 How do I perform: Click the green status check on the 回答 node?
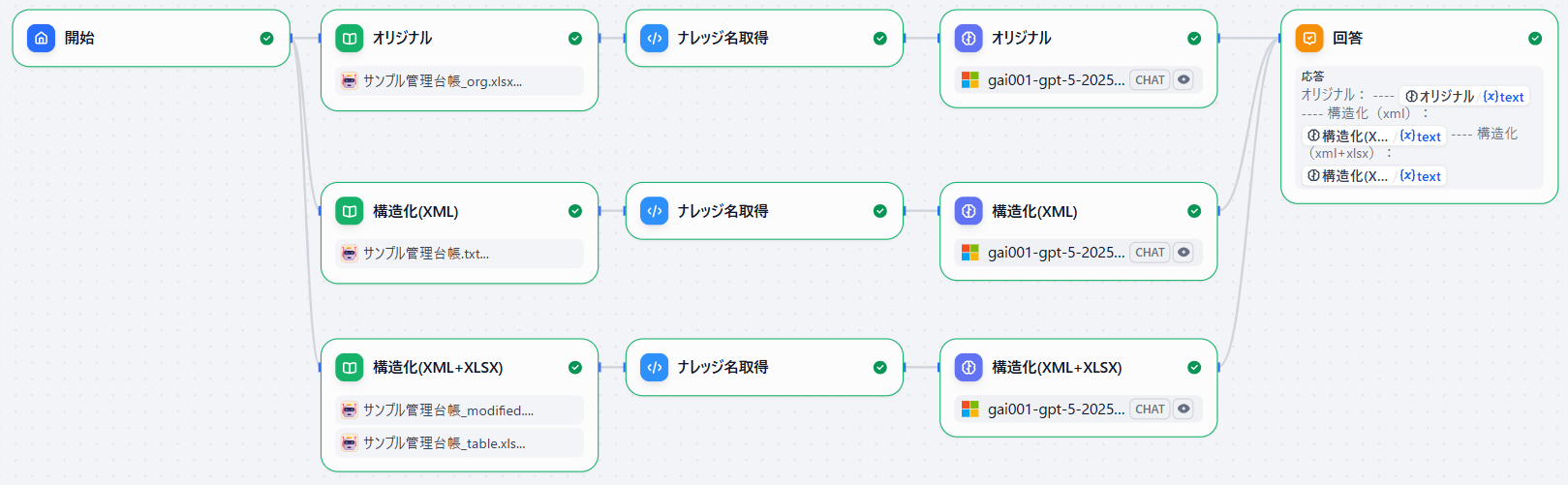coord(1535,39)
